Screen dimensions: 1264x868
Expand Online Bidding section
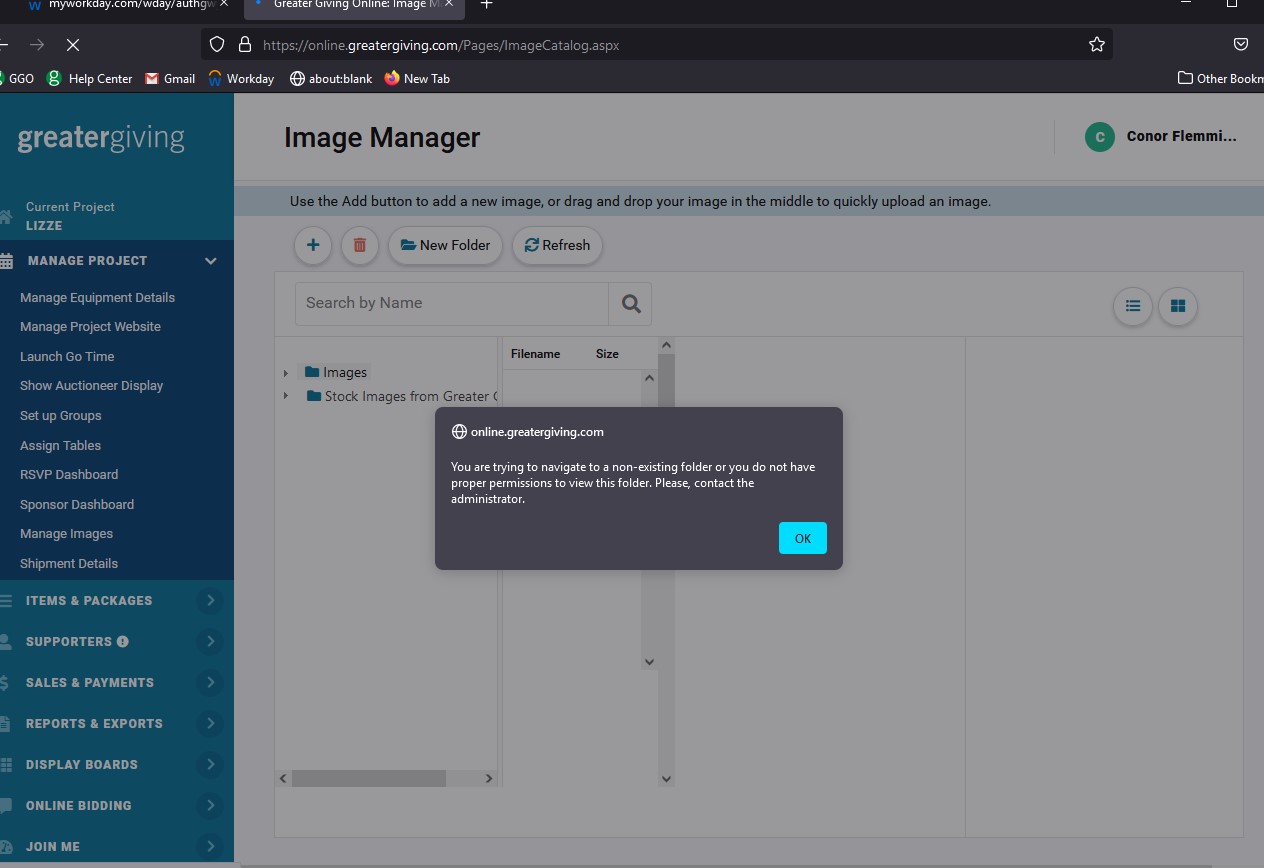[x=210, y=806]
